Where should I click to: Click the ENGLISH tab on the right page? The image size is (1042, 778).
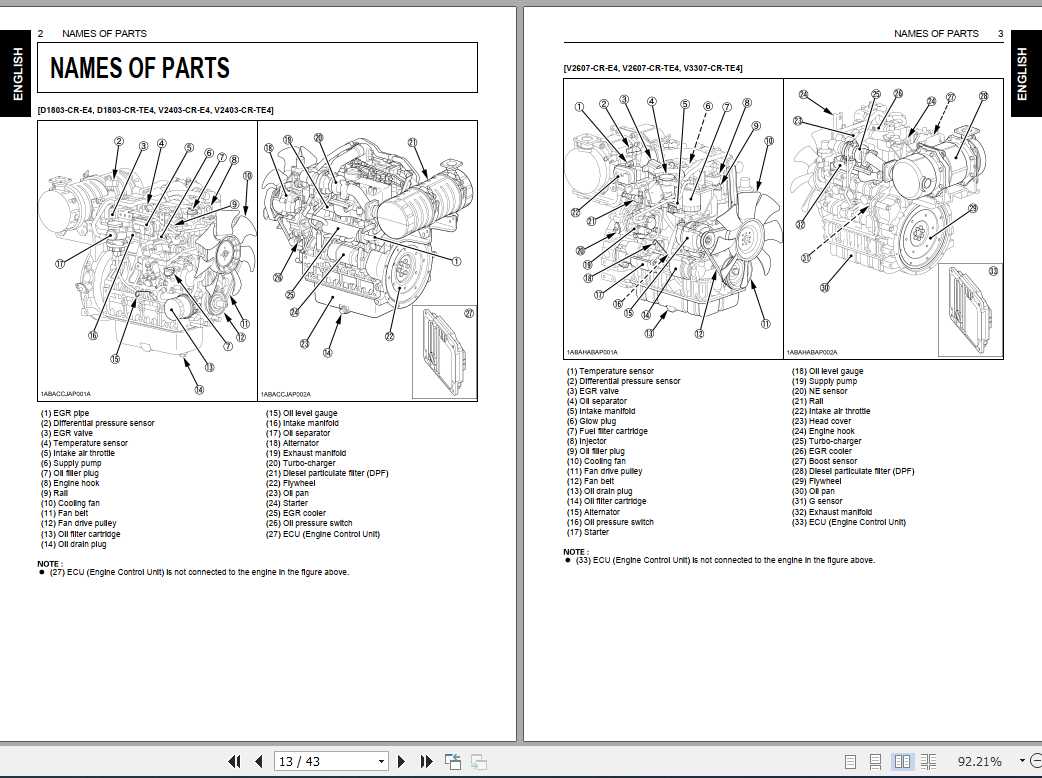pyautogui.click(x=1025, y=73)
